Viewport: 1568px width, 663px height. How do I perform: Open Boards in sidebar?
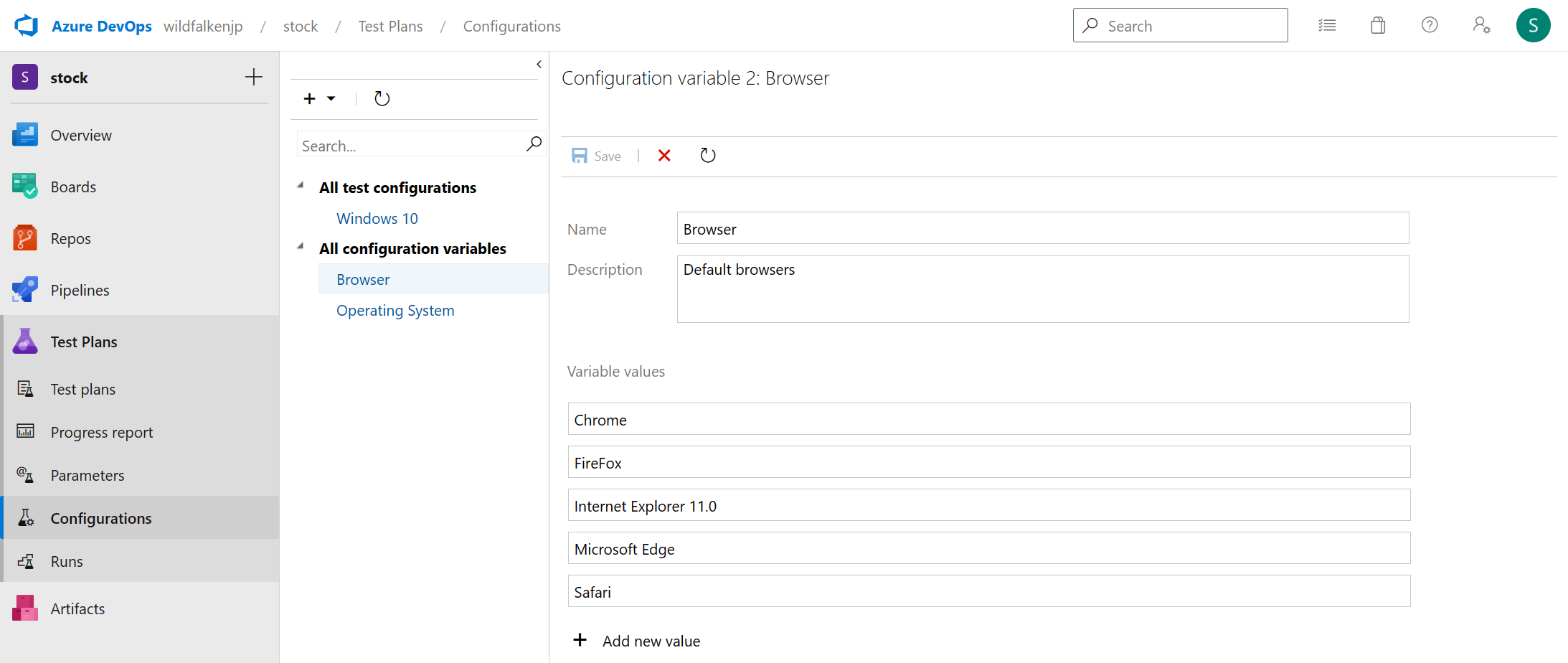(x=140, y=187)
